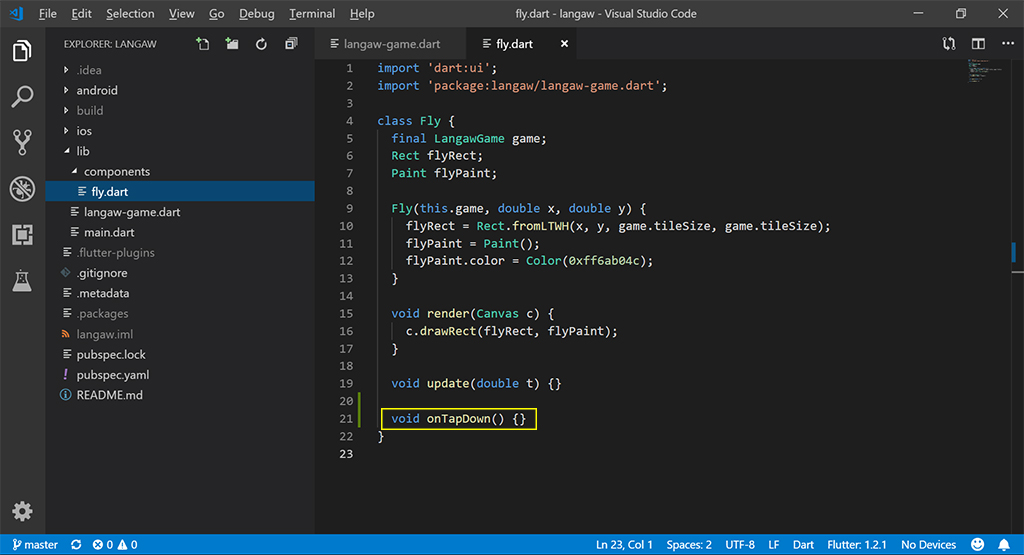
Task: Close the fly.dart editor tab
Action: point(565,44)
